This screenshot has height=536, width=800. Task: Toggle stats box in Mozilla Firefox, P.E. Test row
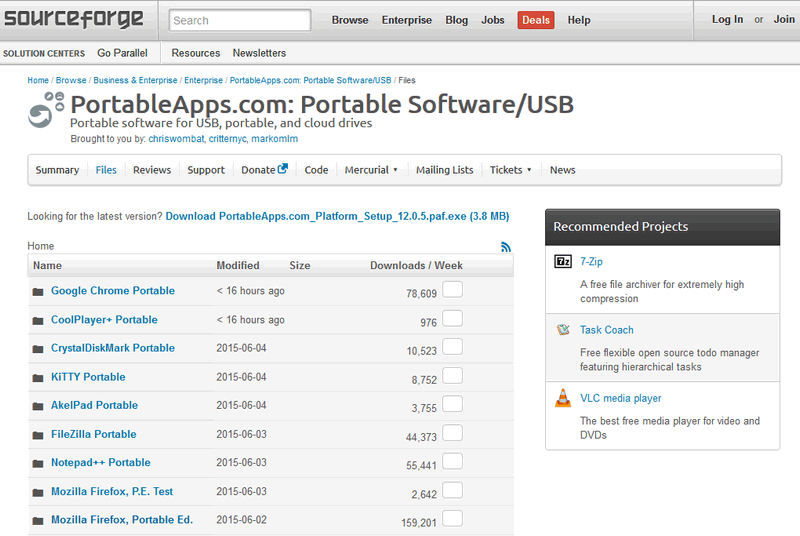point(453,490)
